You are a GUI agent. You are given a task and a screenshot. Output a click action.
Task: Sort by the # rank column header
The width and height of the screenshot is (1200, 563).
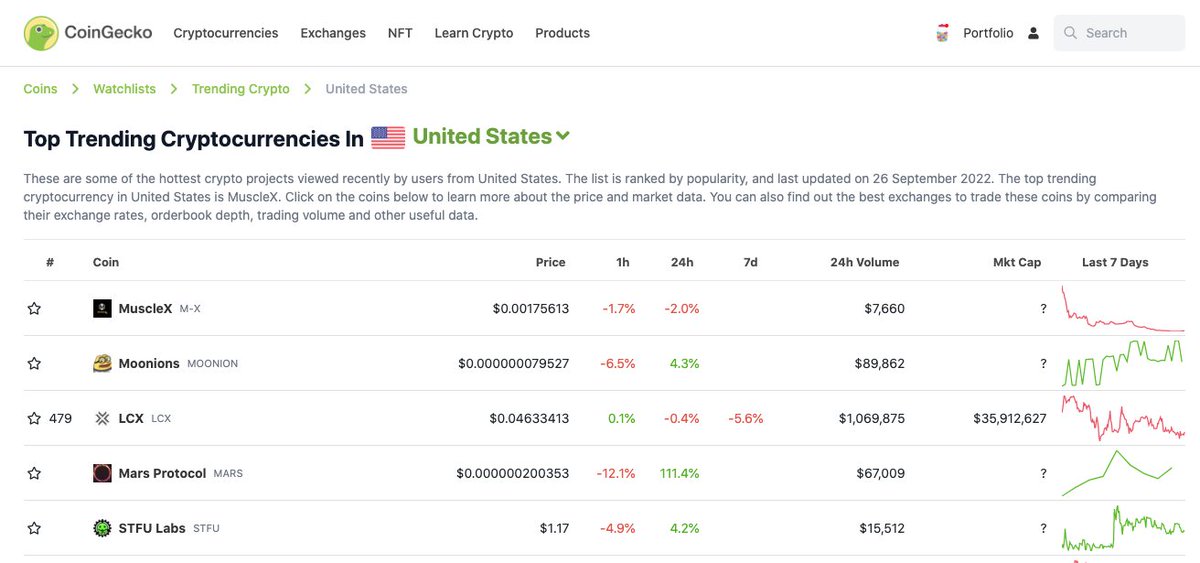pyautogui.click(x=50, y=262)
